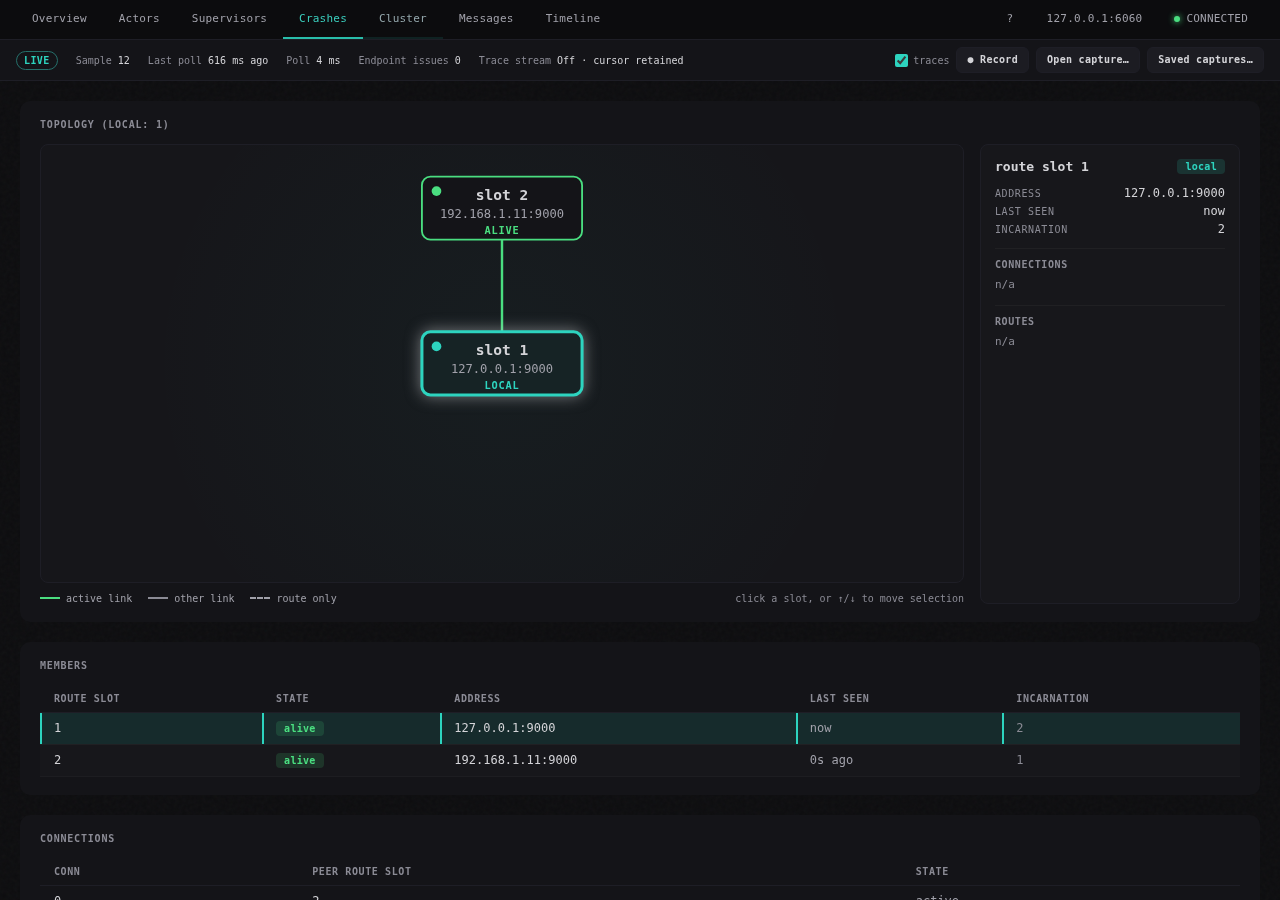The width and height of the screenshot is (1280, 900).
Task: Click the 'Endpoint issues 0' status text
Action: [x=410, y=60]
